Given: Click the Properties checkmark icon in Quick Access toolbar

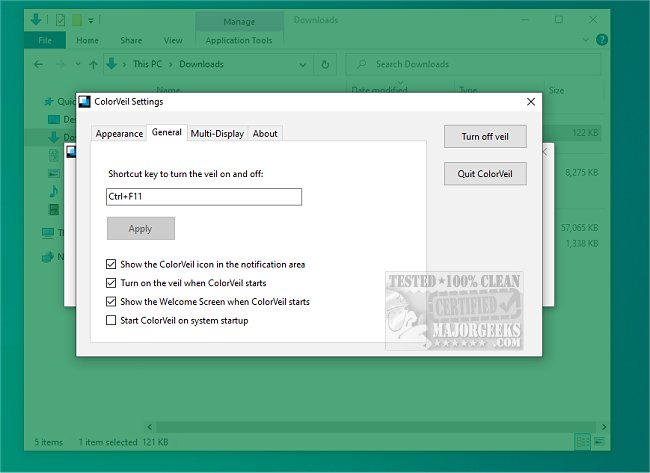Looking at the screenshot, I should click(61, 20).
